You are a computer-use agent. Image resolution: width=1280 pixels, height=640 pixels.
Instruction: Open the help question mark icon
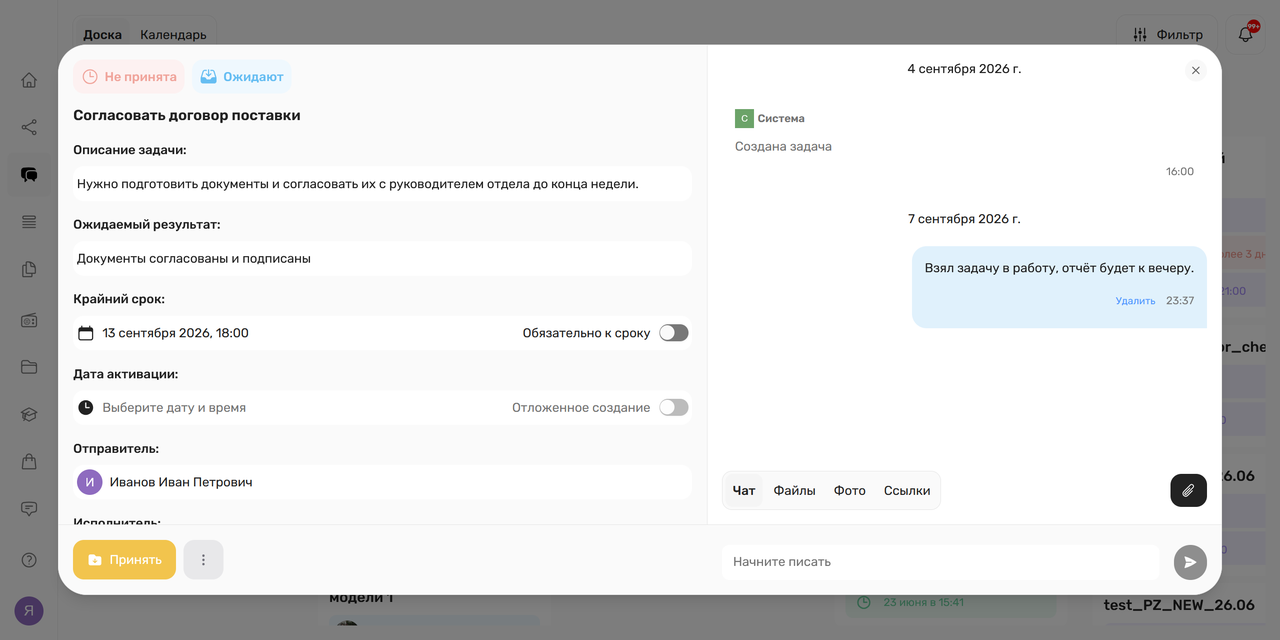tap(29, 560)
